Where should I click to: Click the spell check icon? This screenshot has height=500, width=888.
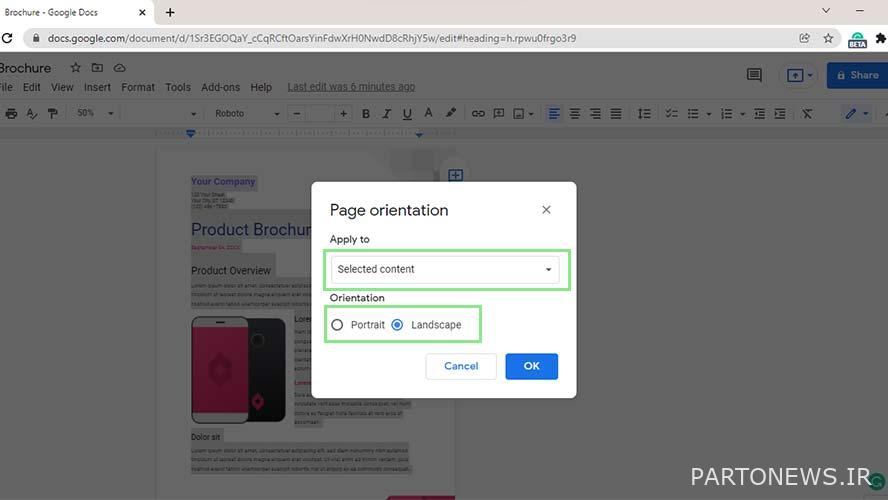[x=32, y=114]
